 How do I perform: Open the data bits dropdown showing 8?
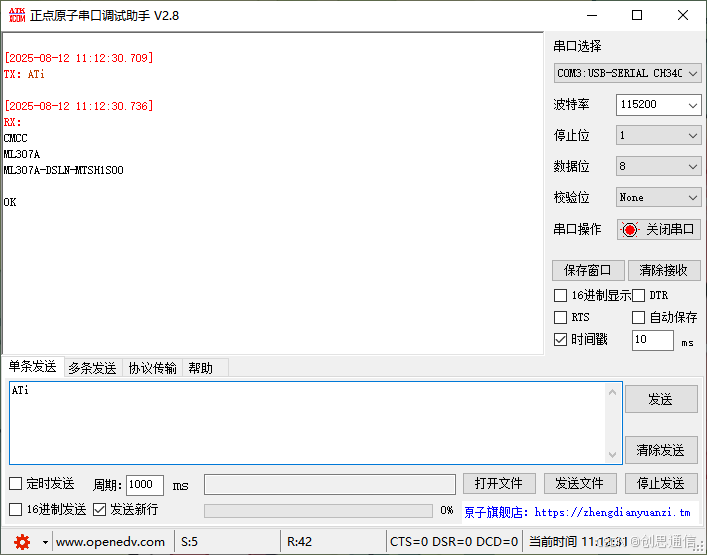[x=658, y=166]
